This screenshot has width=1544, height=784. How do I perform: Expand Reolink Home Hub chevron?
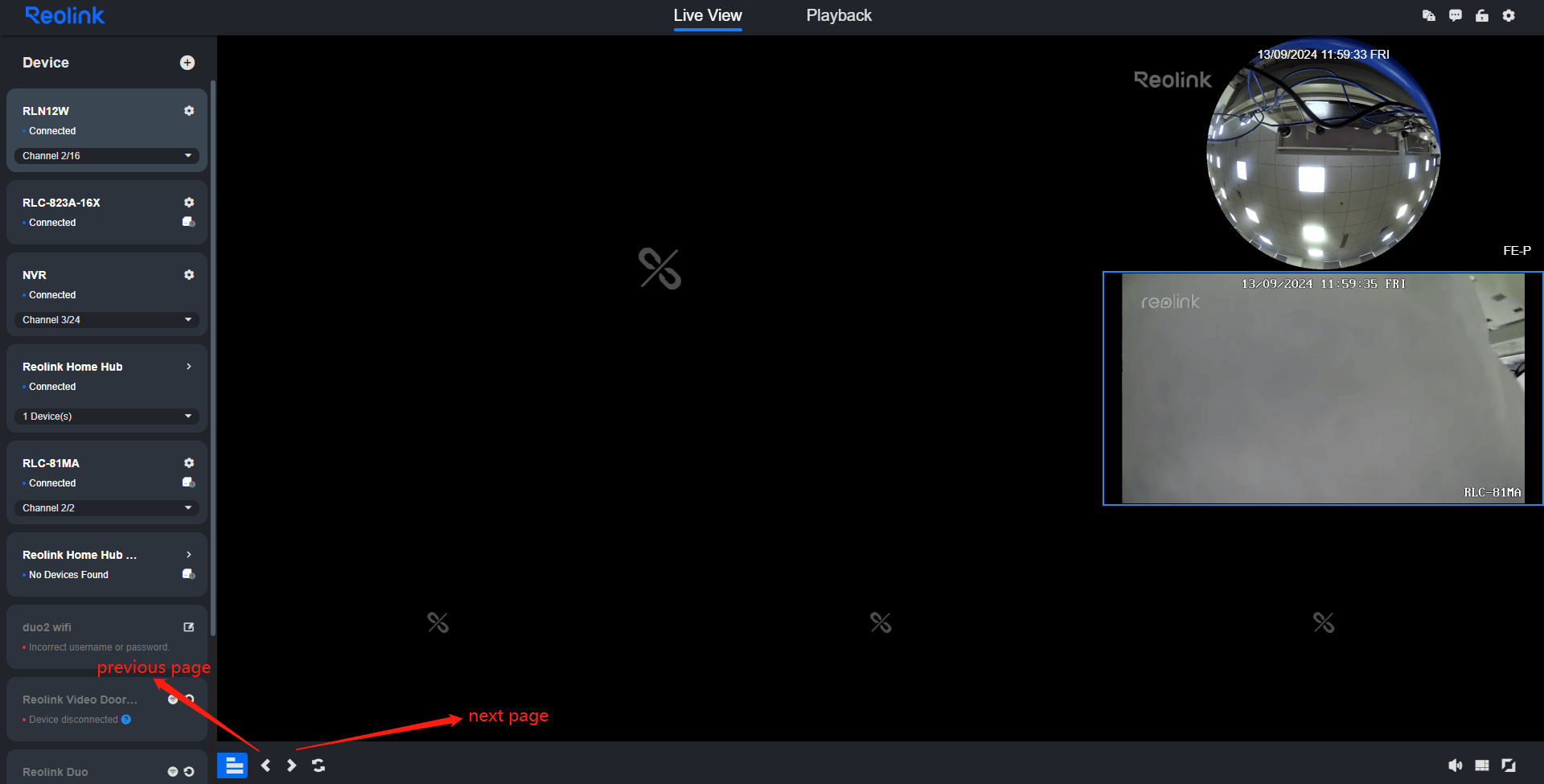pyautogui.click(x=189, y=367)
